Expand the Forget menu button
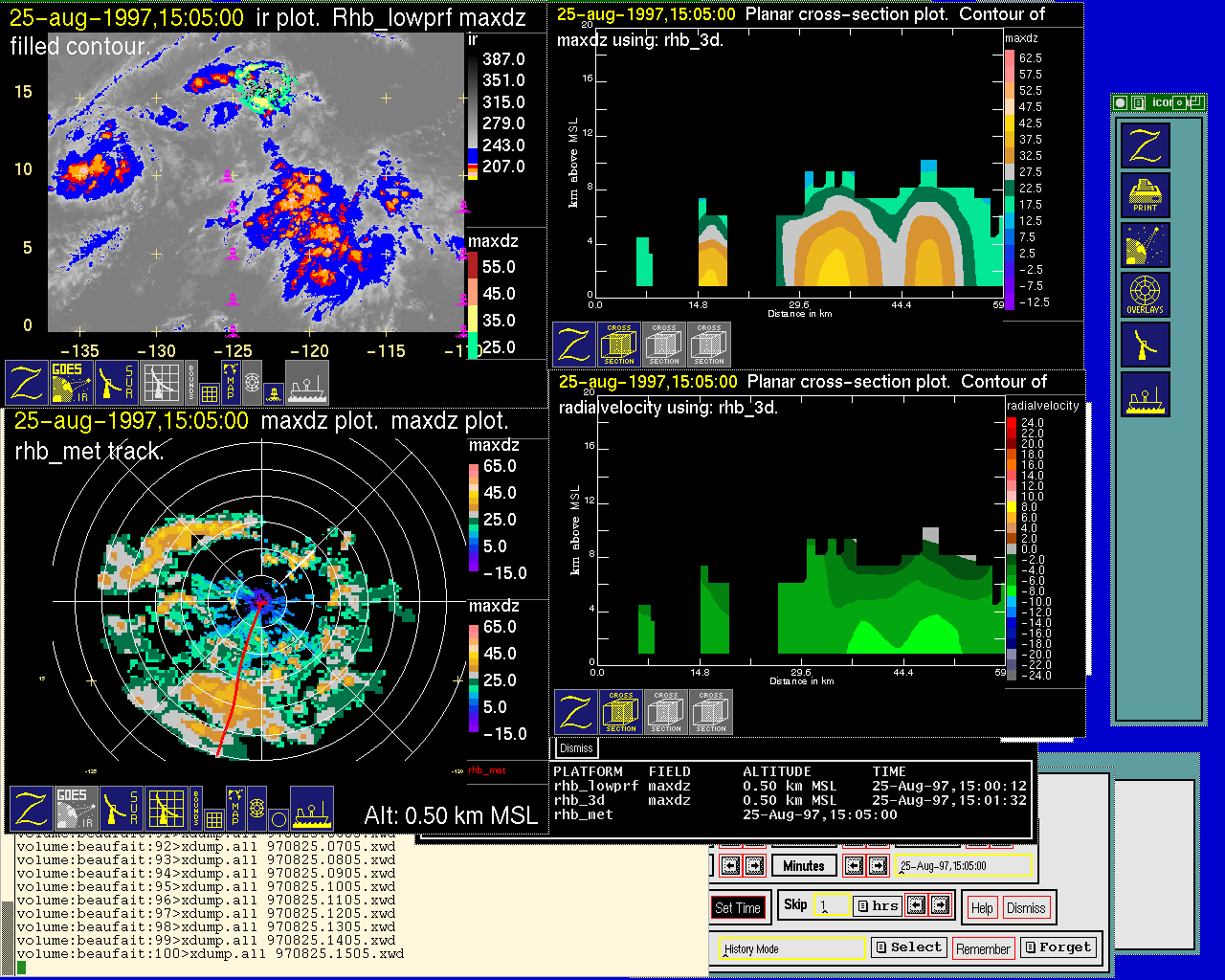This screenshot has height=980, width=1225. tap(1058, 947)
